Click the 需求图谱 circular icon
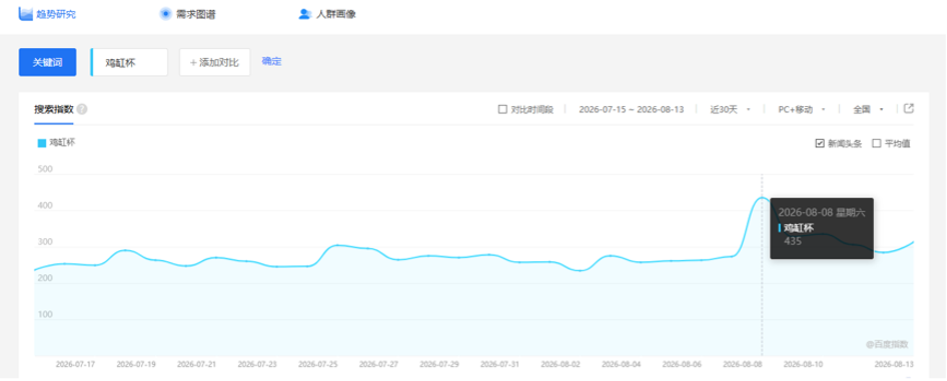Image resolution: width=947 pixels, height=381 pixels. [165, 14]
